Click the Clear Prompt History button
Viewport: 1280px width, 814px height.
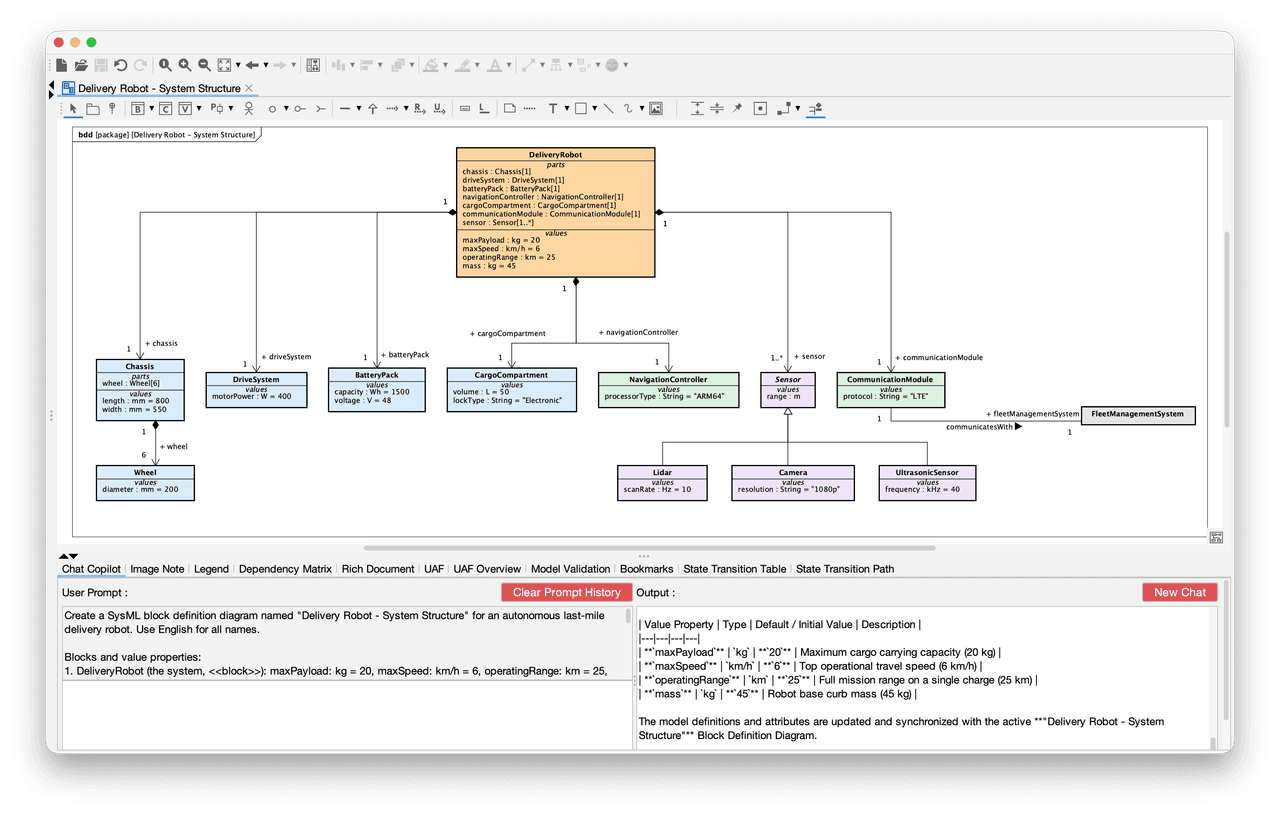[x=567, y=592]
